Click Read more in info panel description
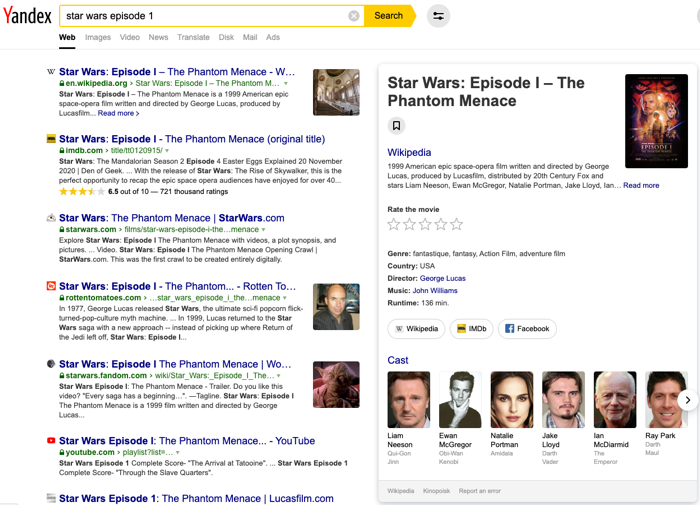The image size is (700, 505). coord(641,185)
